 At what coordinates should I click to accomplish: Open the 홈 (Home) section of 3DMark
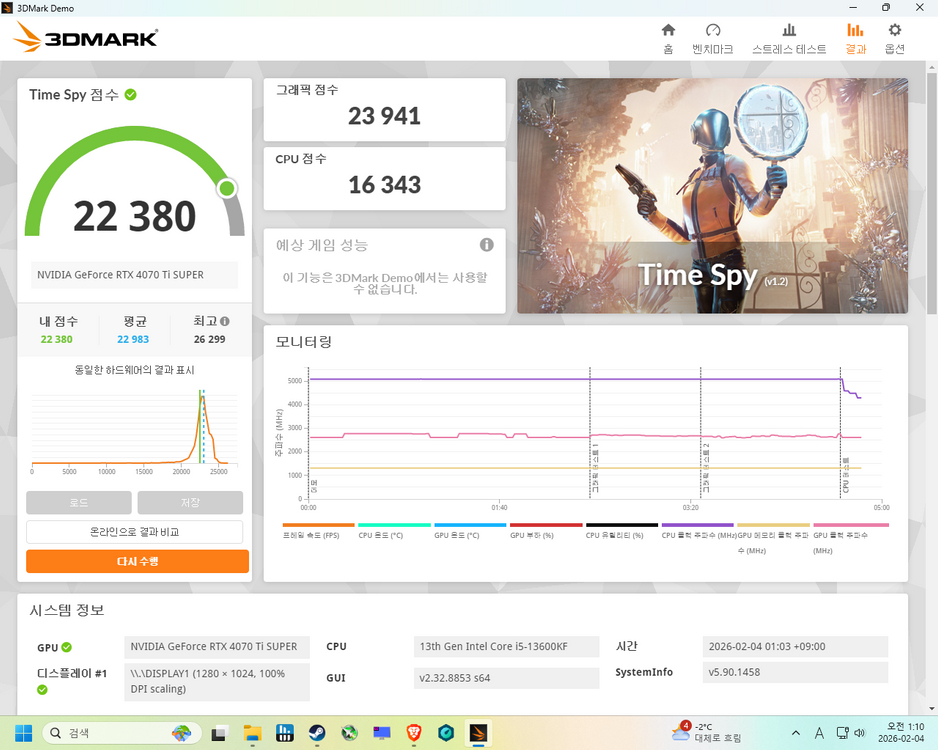pyautogui.click(x=668, y=38)
